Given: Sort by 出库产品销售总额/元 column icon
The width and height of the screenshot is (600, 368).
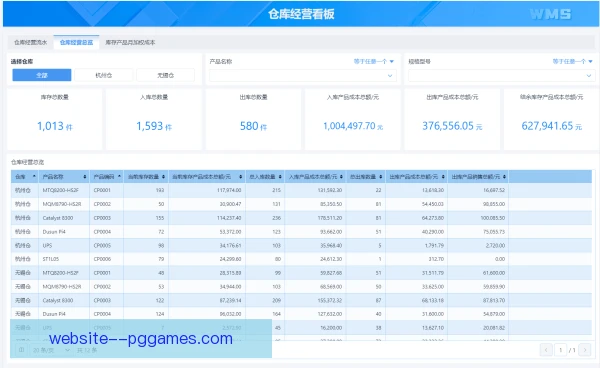Looking at the screenshot, I should pyautogui.click(x=504, y=176).
